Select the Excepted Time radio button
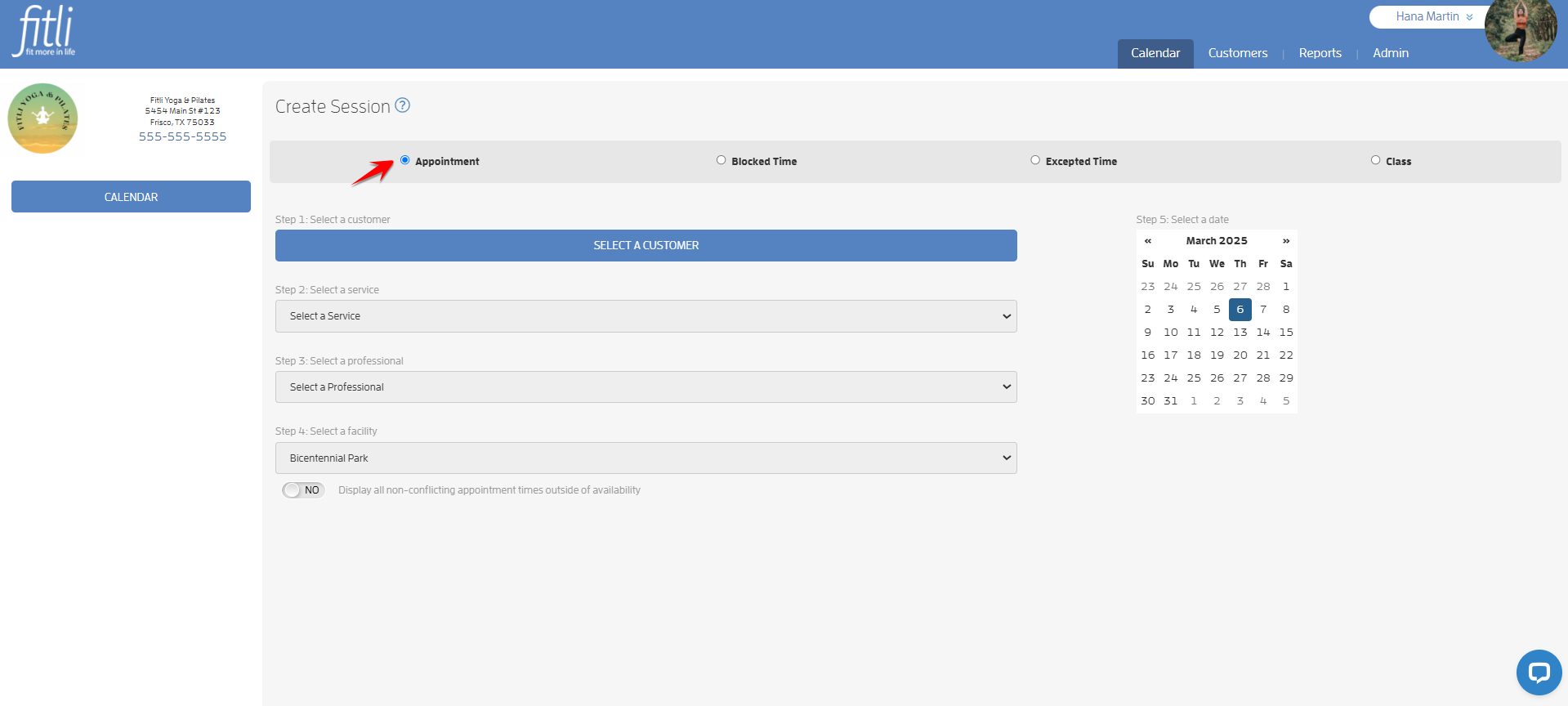The image size is (1568, 706). coord(1035,160)
